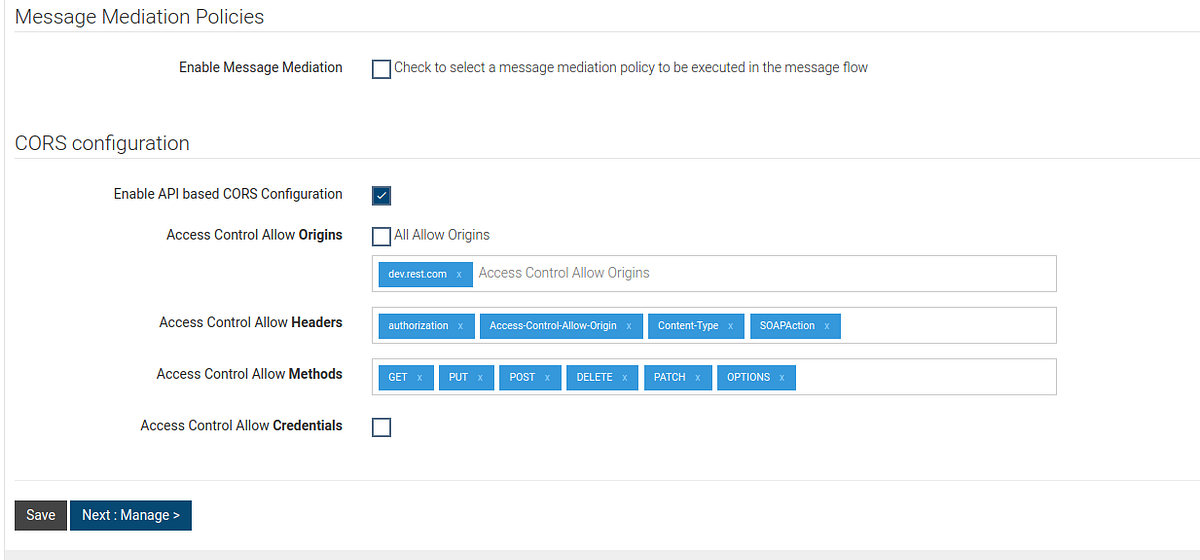Viewport: 1200px width, 560px height.
Task: Enable Access Control Allow Credentials checkbox
Action: [x=381, y=427]
